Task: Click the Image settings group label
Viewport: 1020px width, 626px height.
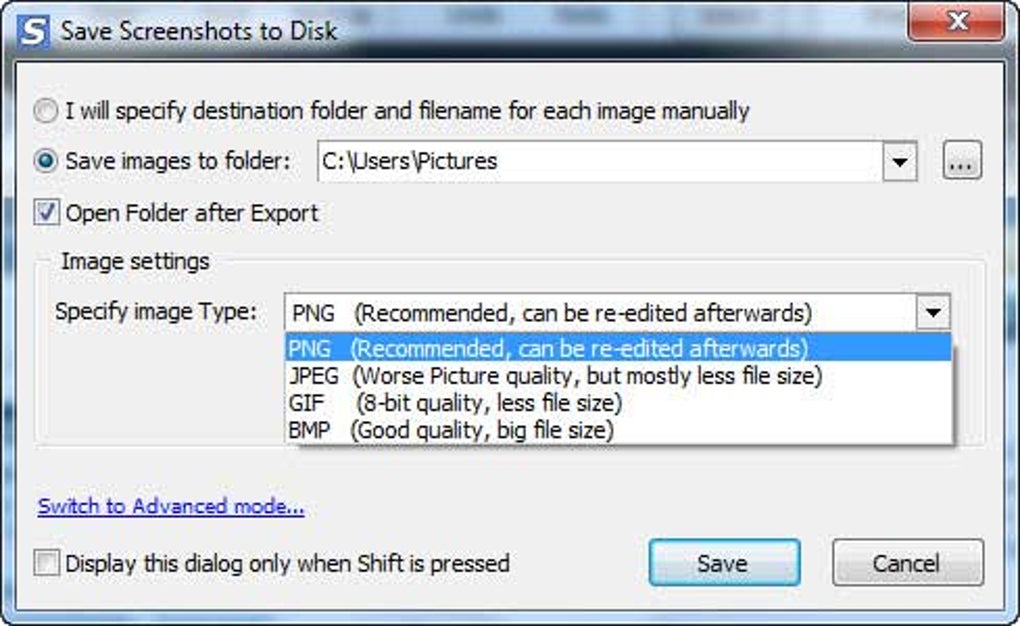Action: click(x=135, y=262)
